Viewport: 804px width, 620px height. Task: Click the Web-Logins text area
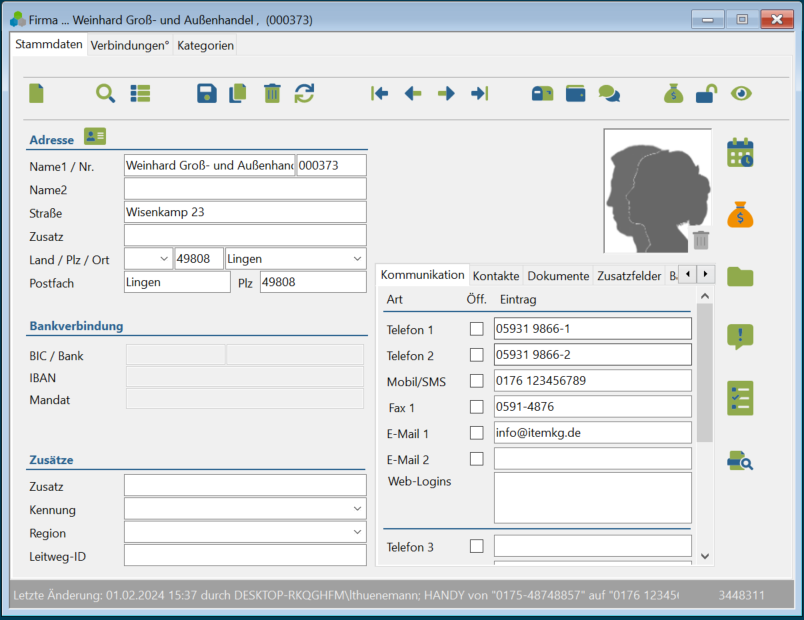click(593, 498)
